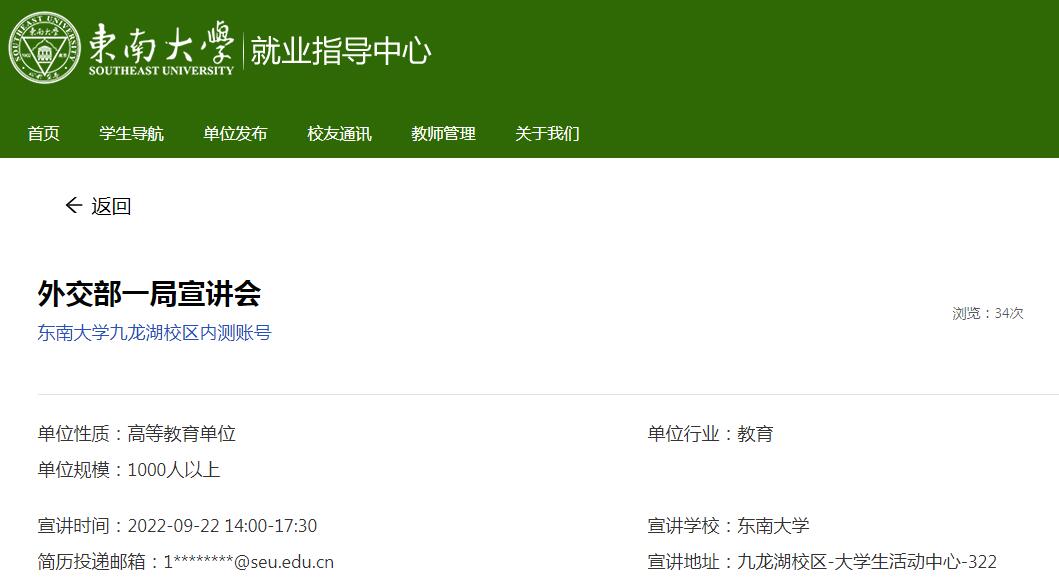Viewport: 1059px width, 585px height.
Task: Click the 宣讲地址 九龙湖校区-大学生活动中心-322 text
Action: coord(822,562)
